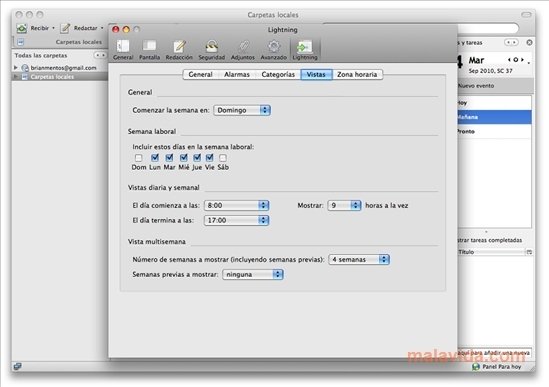Close the tasks panel with the X icon
The image size is (549, 387).
(529, 42)
